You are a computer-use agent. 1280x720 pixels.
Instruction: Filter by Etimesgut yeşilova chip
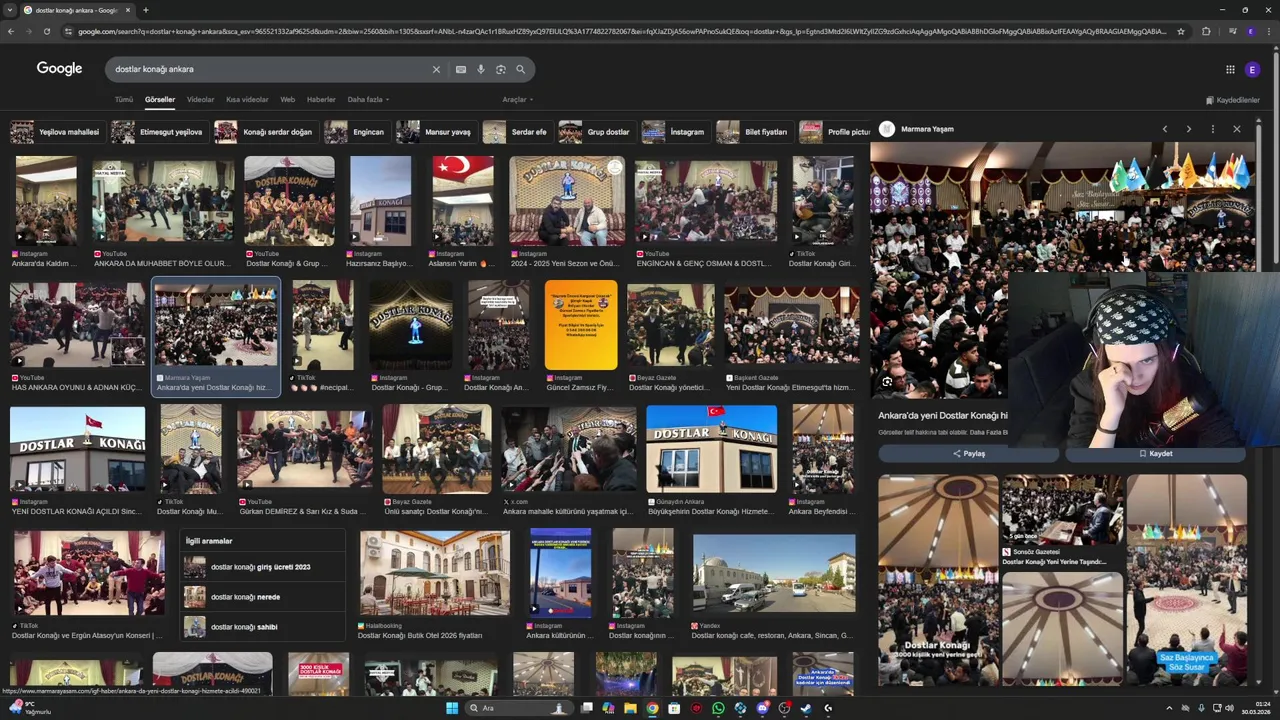tap(159, 132)
